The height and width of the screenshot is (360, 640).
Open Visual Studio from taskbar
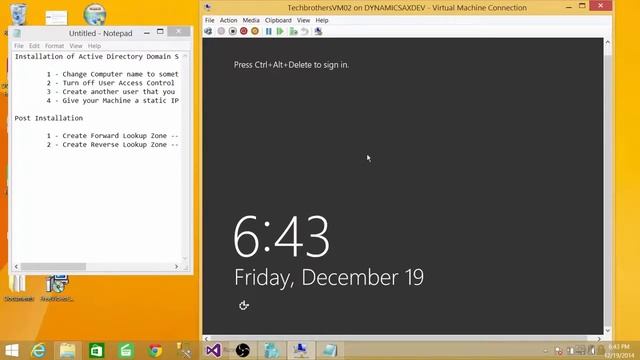[213, 351]
